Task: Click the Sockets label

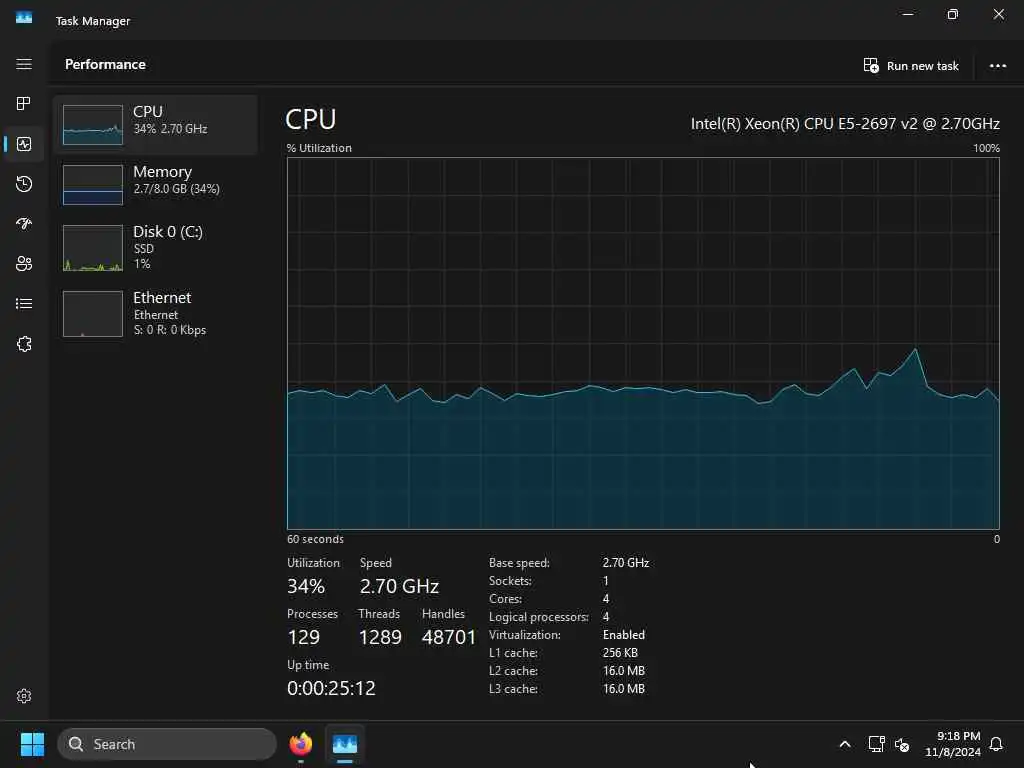Action: click(510, 581)
